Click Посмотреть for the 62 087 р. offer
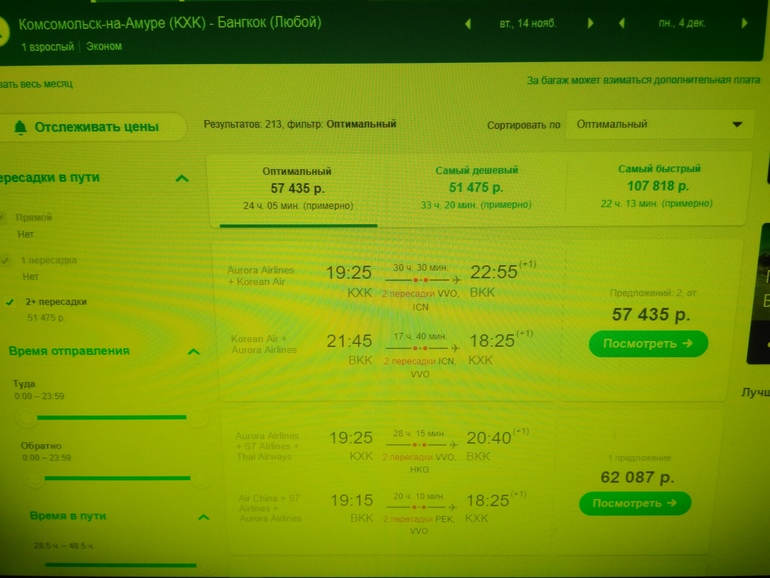The width and height of the screenshot is (770, 578). [x=634, y=503]
